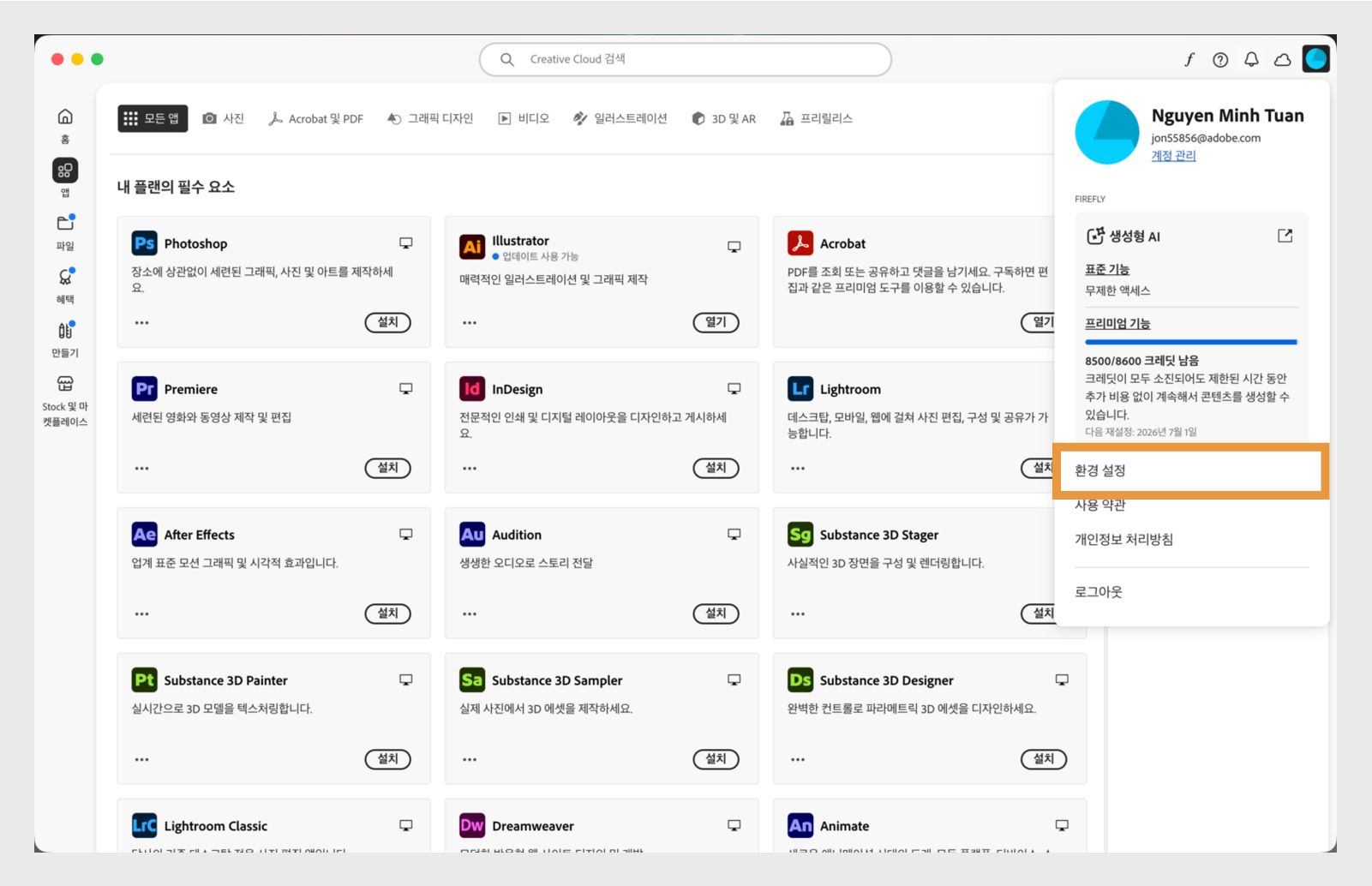Click the Acrobat app icon

point(800,243)
